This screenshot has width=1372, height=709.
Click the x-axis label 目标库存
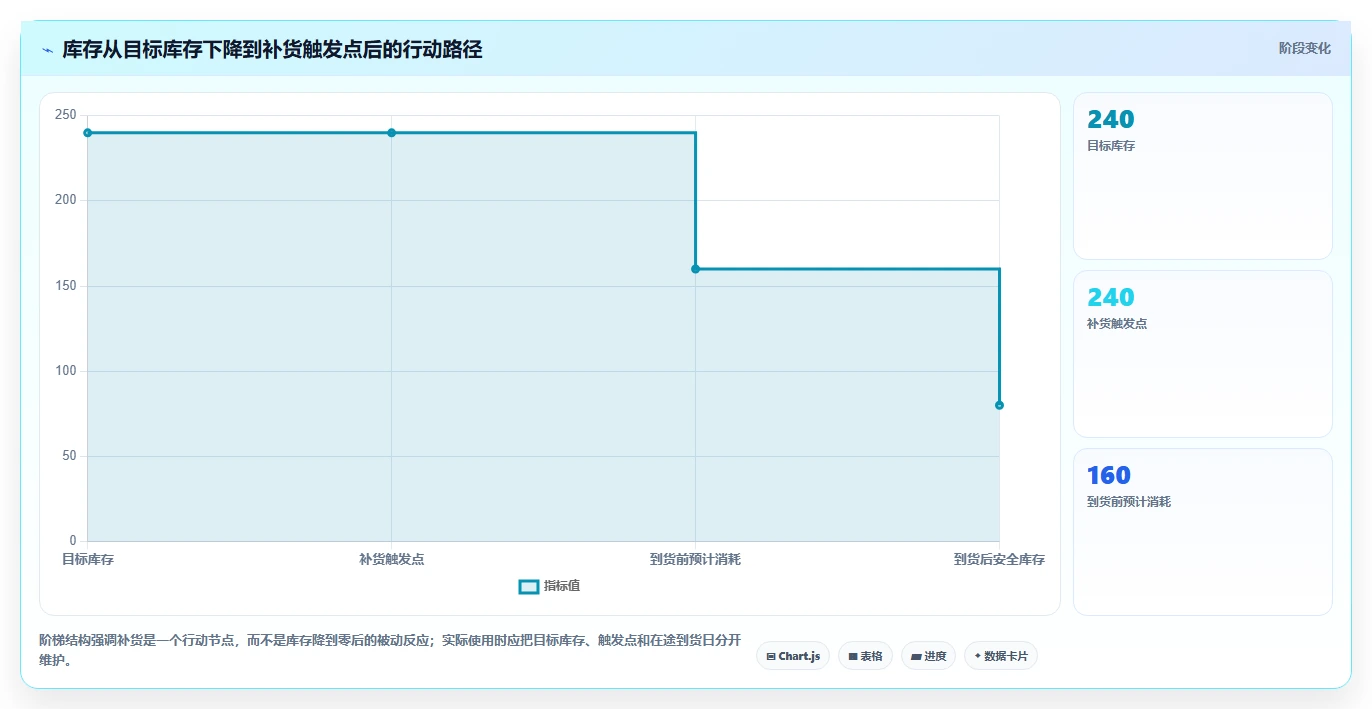pos(88,560)
